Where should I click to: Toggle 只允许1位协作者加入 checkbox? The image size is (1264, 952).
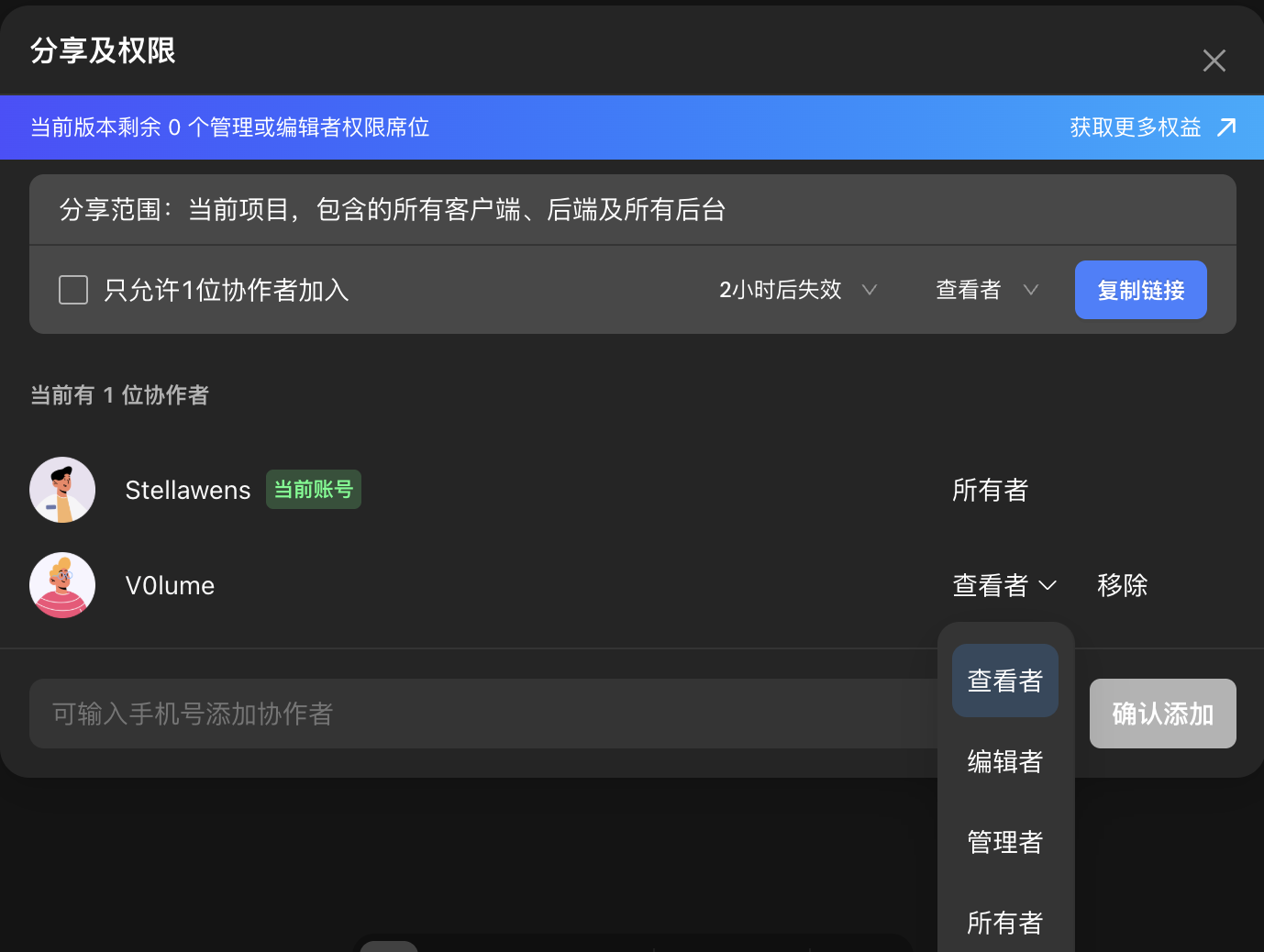[x=73, y=290]
